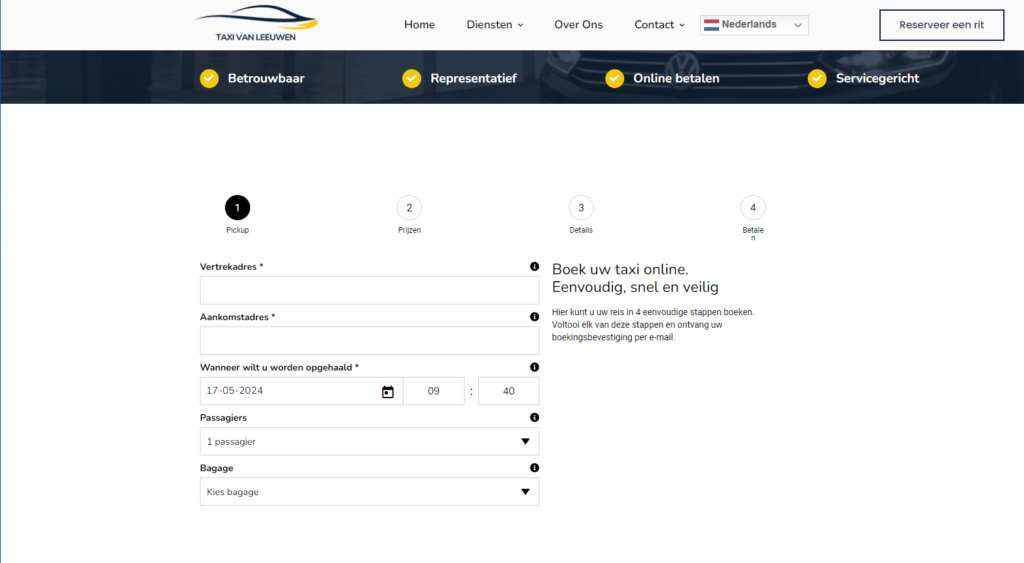The image size is (1024, 563).
Task: Select step 2 Prijzen
Action: [409, 208]
